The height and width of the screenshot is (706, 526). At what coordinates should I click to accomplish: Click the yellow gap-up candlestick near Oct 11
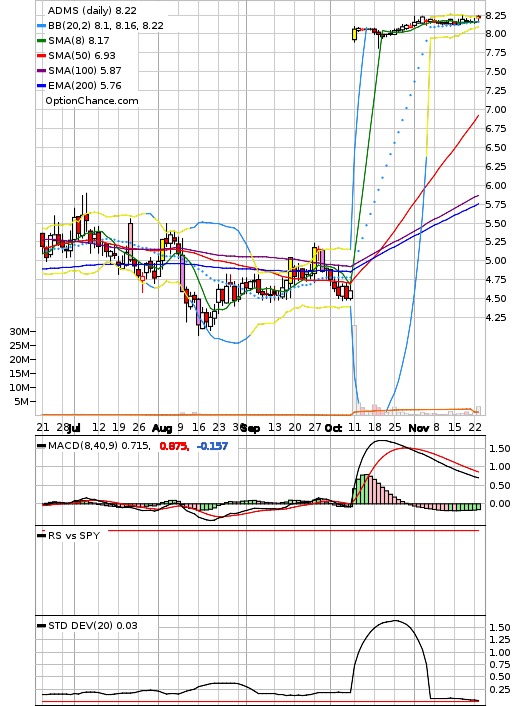coord(354,34)
